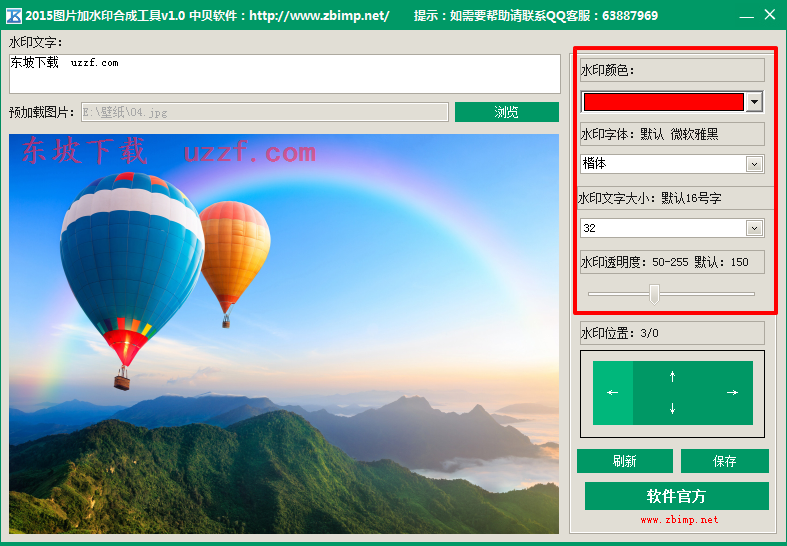Click the watermark transparency slider handle
Screen dimensions: 787x546
pos(654,294)
